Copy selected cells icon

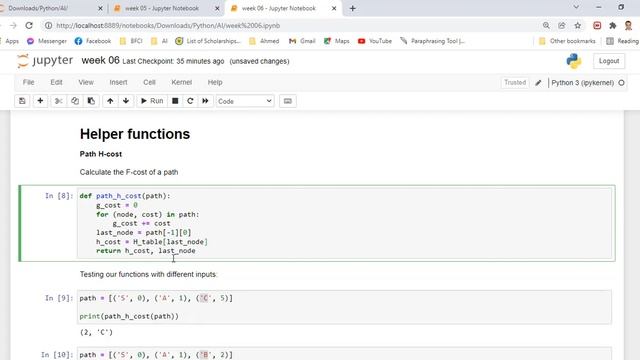[x=75, y=101]
